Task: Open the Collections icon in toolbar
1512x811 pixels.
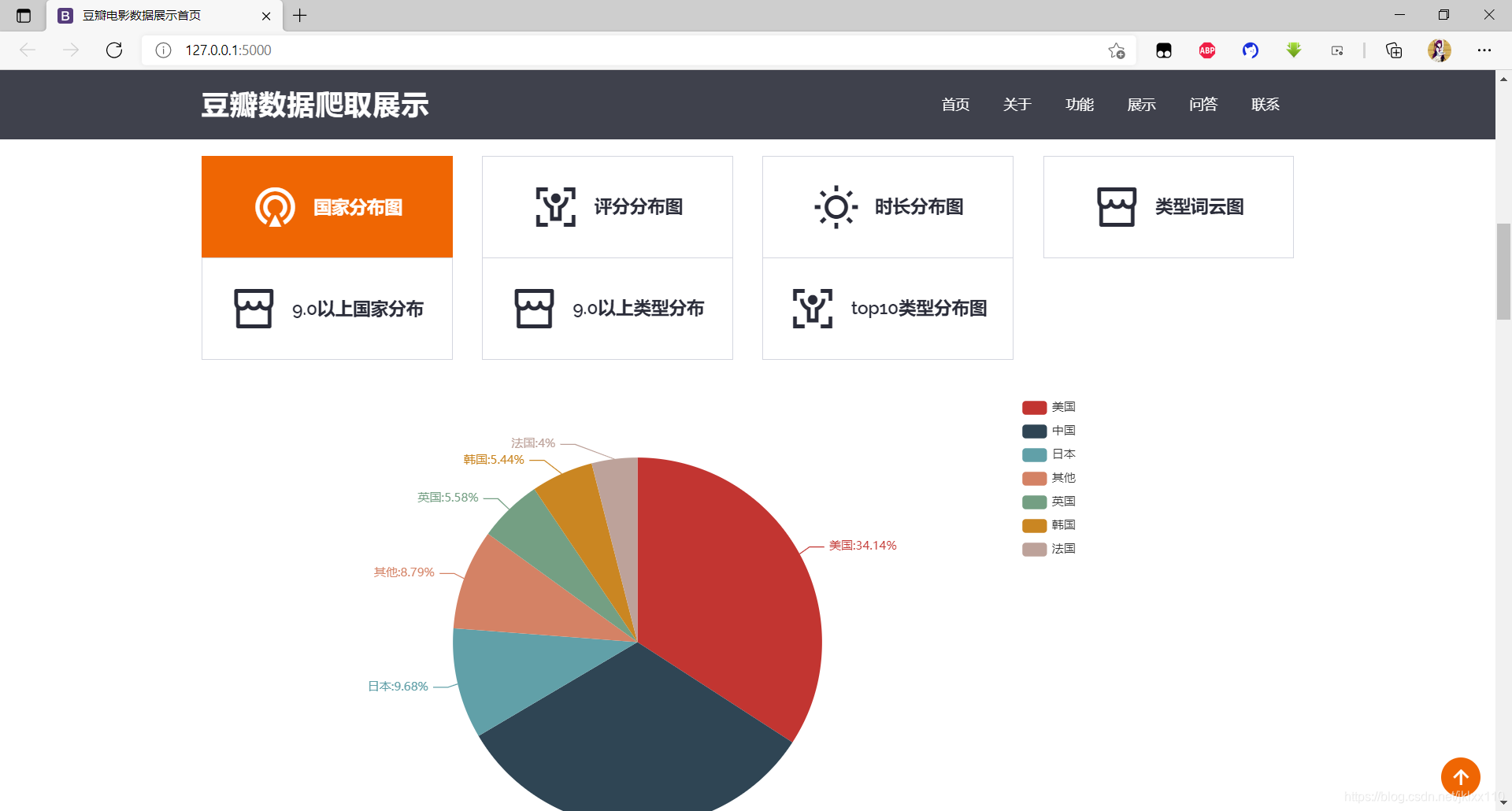Action: click(x=1394, y=50)
